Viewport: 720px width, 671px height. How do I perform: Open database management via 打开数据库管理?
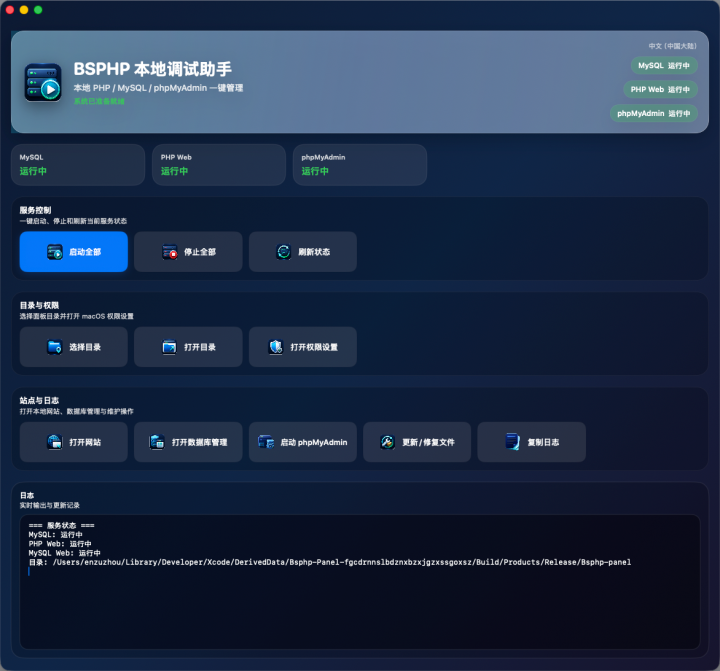click(x=188, y=442)
